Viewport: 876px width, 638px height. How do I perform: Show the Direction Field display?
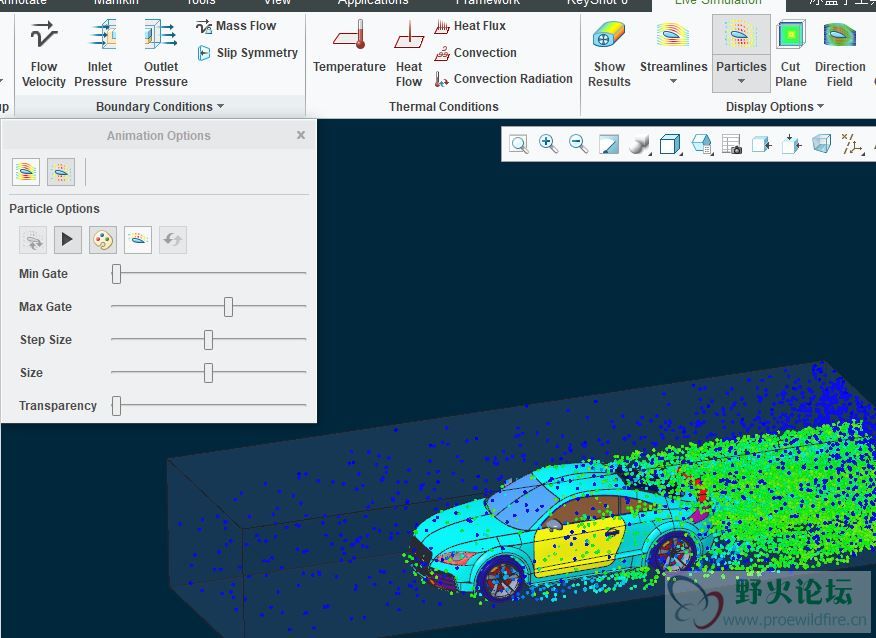[840, 54]
